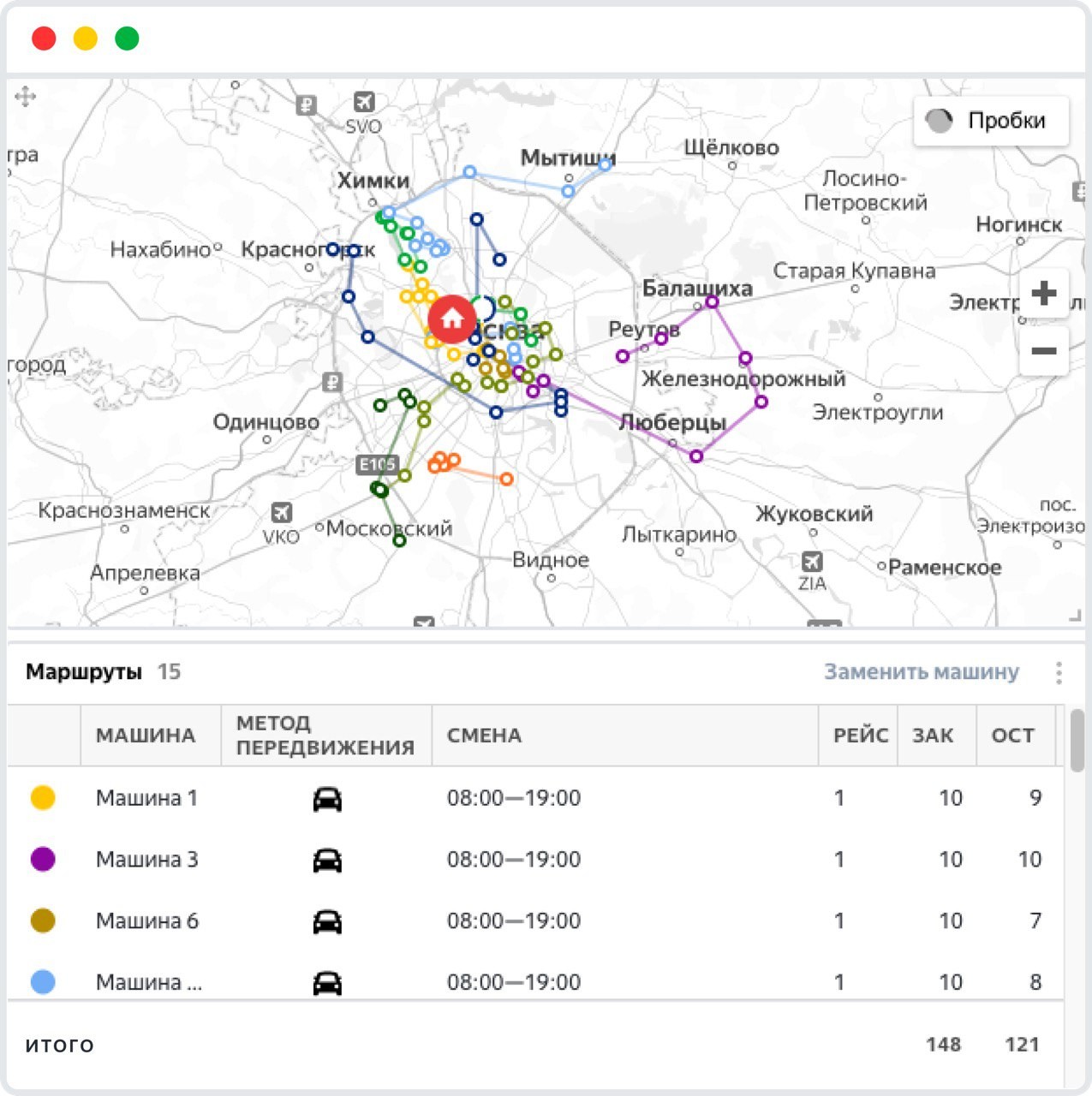The height and width of the screenshot is (1096, 1092).
Task: Click the red home depot marker
Action: coord(451,319)
